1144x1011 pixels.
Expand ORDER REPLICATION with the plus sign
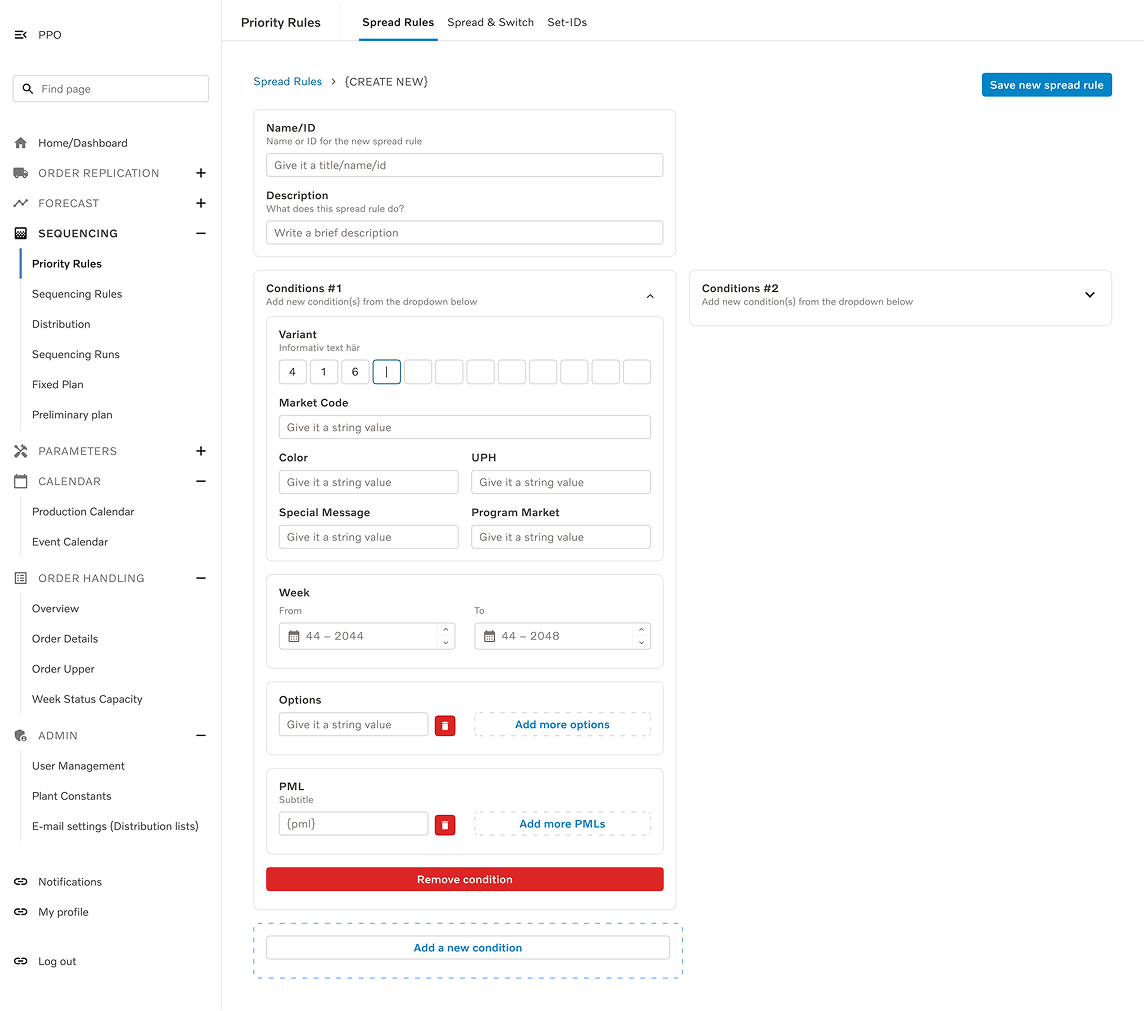click(201, 173)
